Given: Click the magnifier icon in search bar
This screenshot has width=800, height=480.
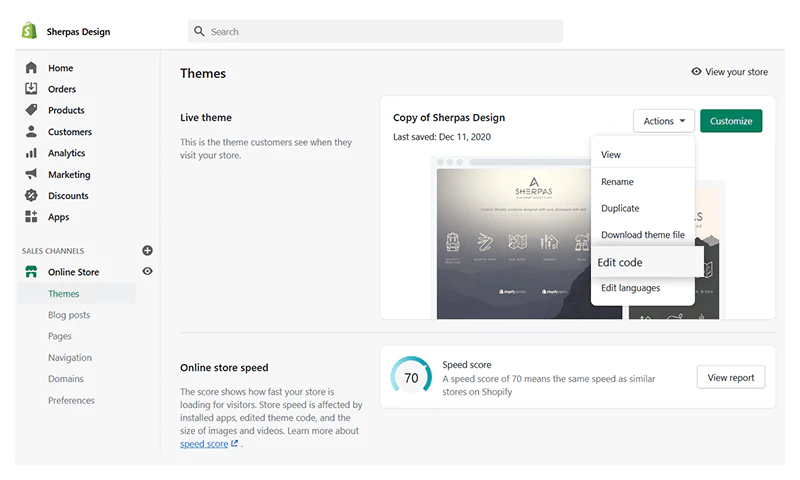Looking at the screenshot, I should (199, 31).
